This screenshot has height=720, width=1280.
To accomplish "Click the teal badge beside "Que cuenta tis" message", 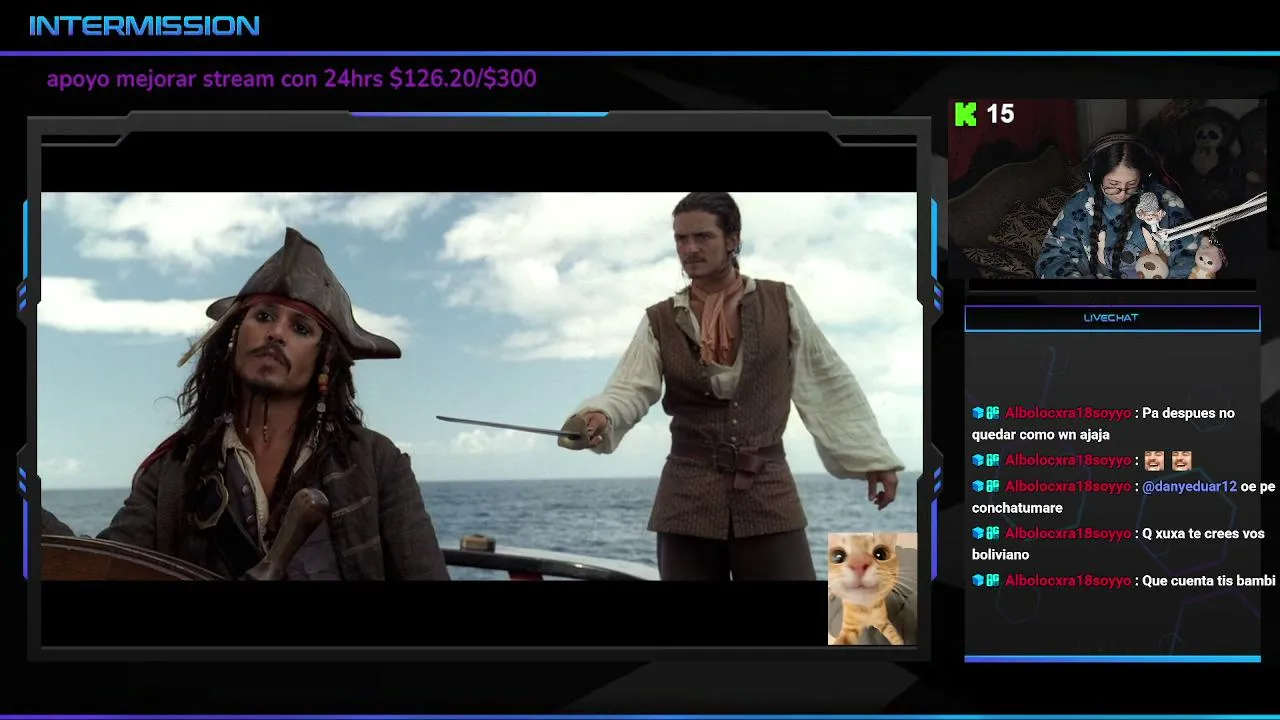I will coord(992,581).
